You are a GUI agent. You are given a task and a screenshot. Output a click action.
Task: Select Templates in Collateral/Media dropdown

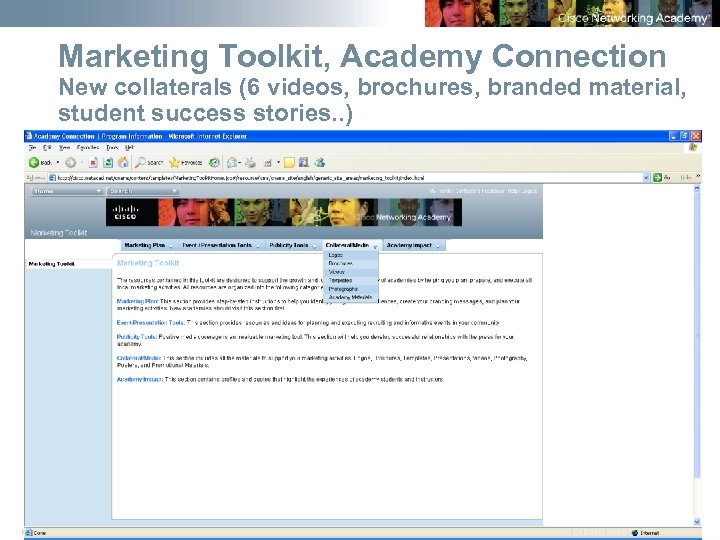click(x=351, y=280)
